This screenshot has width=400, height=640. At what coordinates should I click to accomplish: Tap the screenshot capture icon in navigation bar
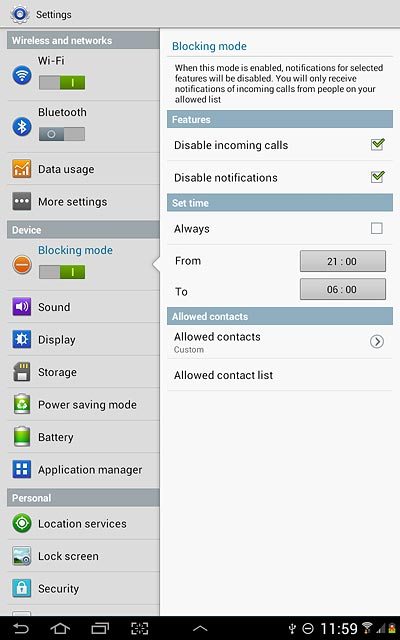(140, 628)
